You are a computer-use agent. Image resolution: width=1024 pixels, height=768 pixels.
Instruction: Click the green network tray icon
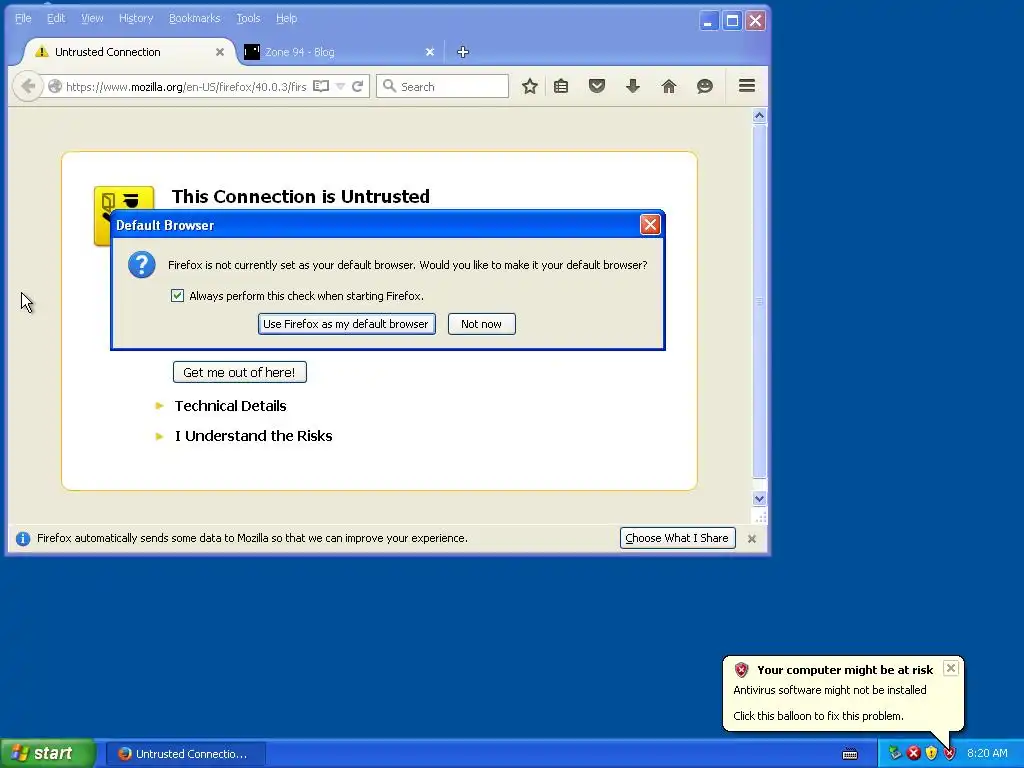point(895,753)
